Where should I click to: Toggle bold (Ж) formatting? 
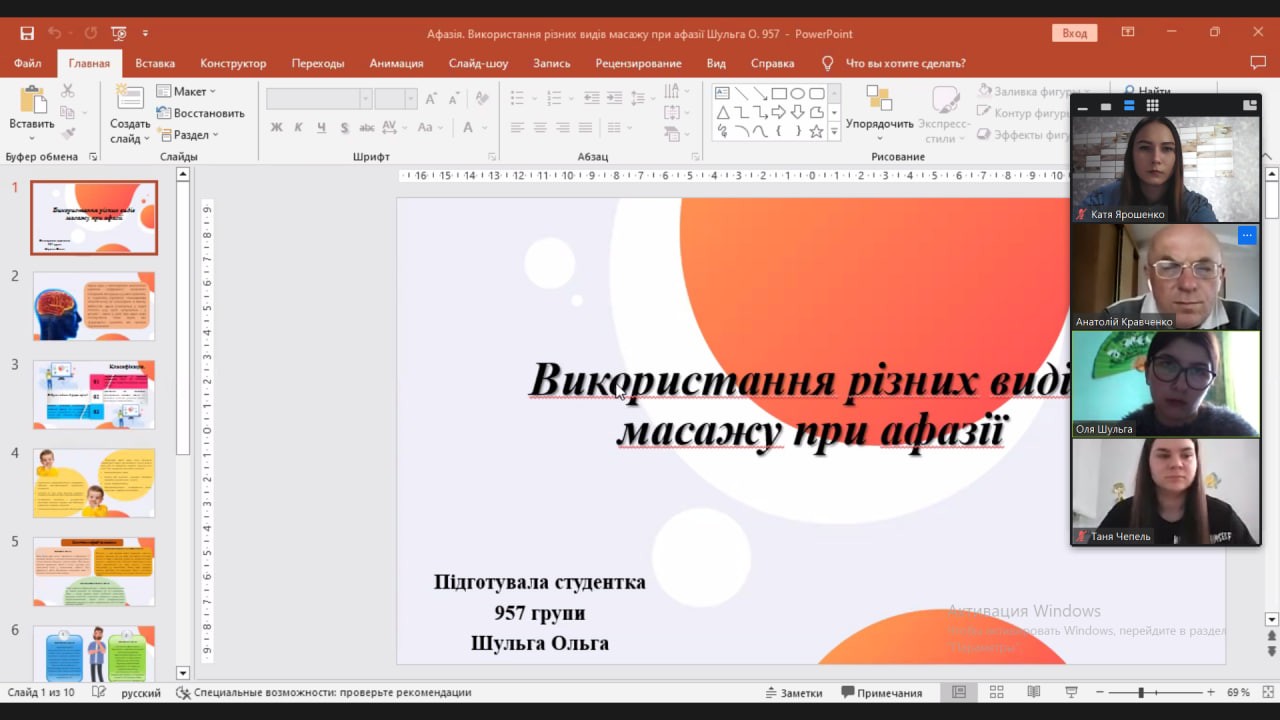click(x=276, y=127)
